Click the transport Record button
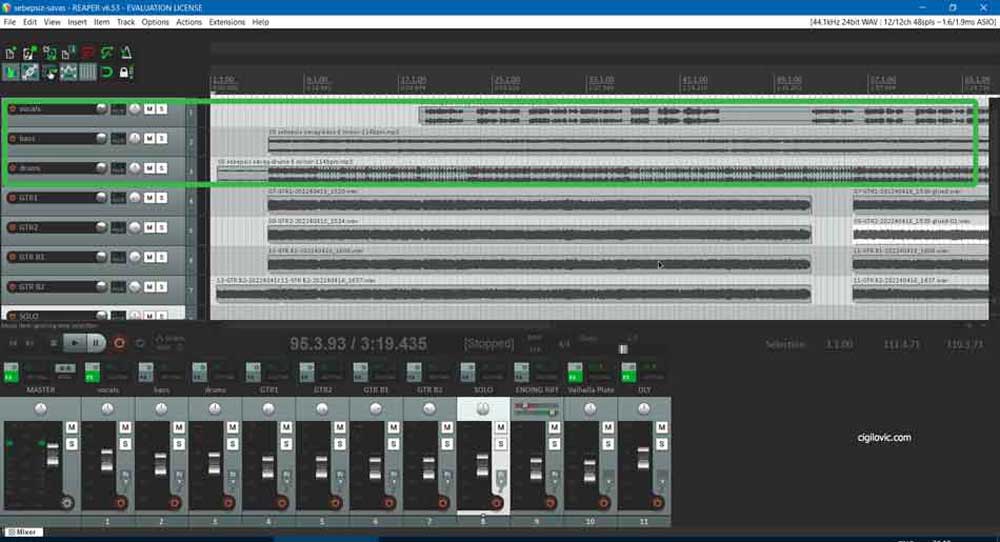The height and width of the screenshot is (542, 1000). coord(119,342)
